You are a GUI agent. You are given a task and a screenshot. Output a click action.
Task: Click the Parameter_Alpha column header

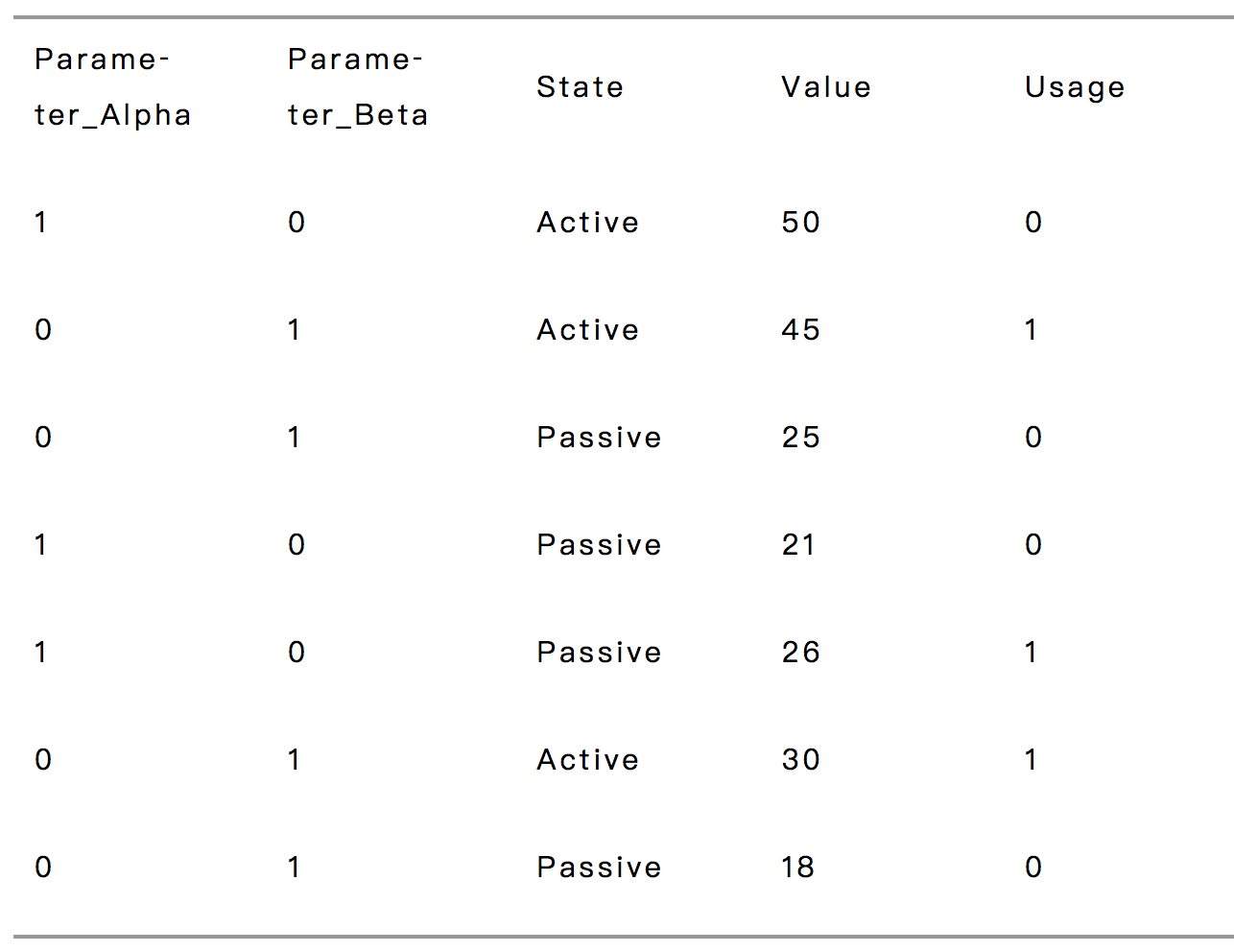coord(113,87)
